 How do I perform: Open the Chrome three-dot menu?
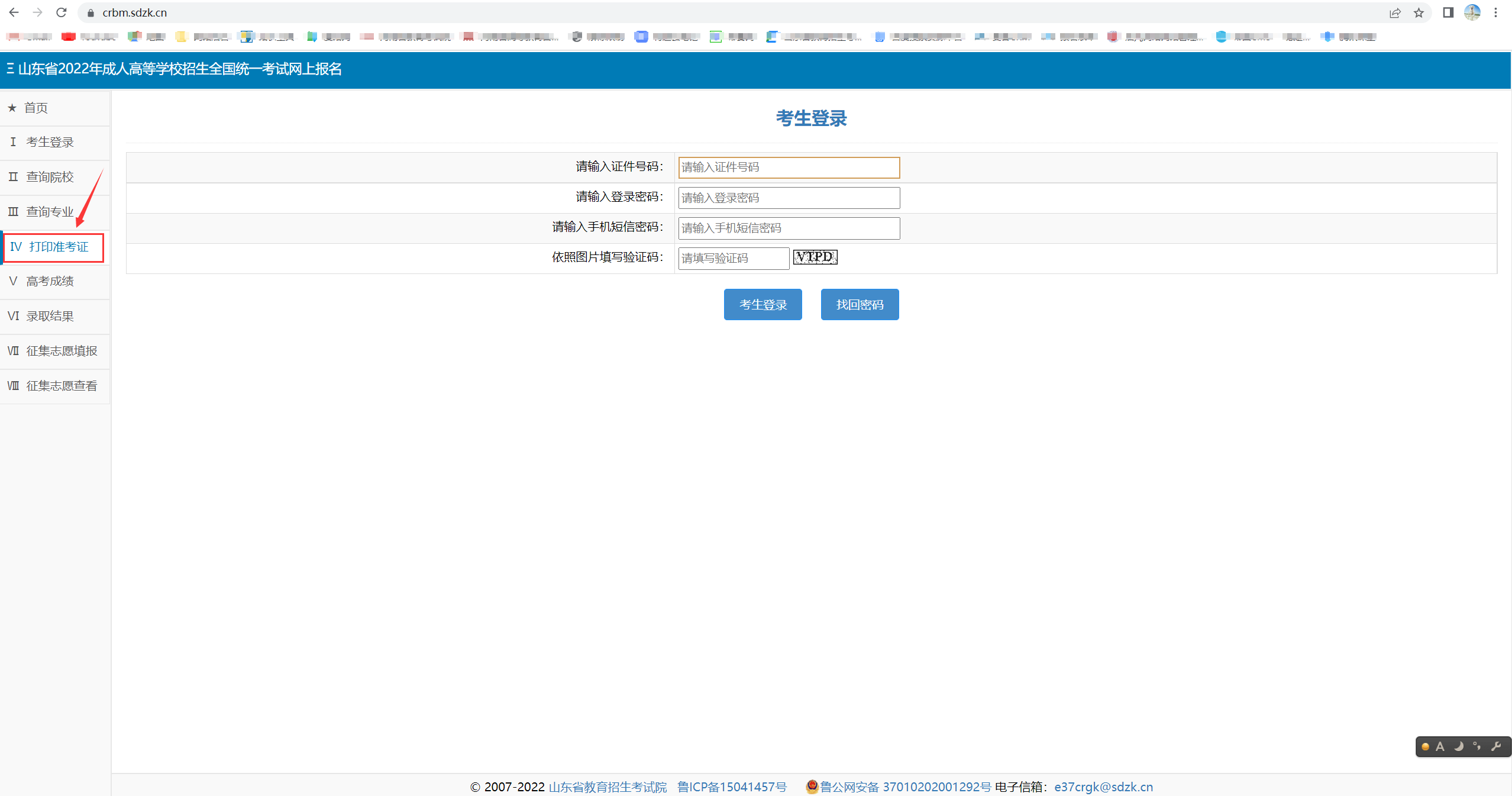coord(1495,12)
